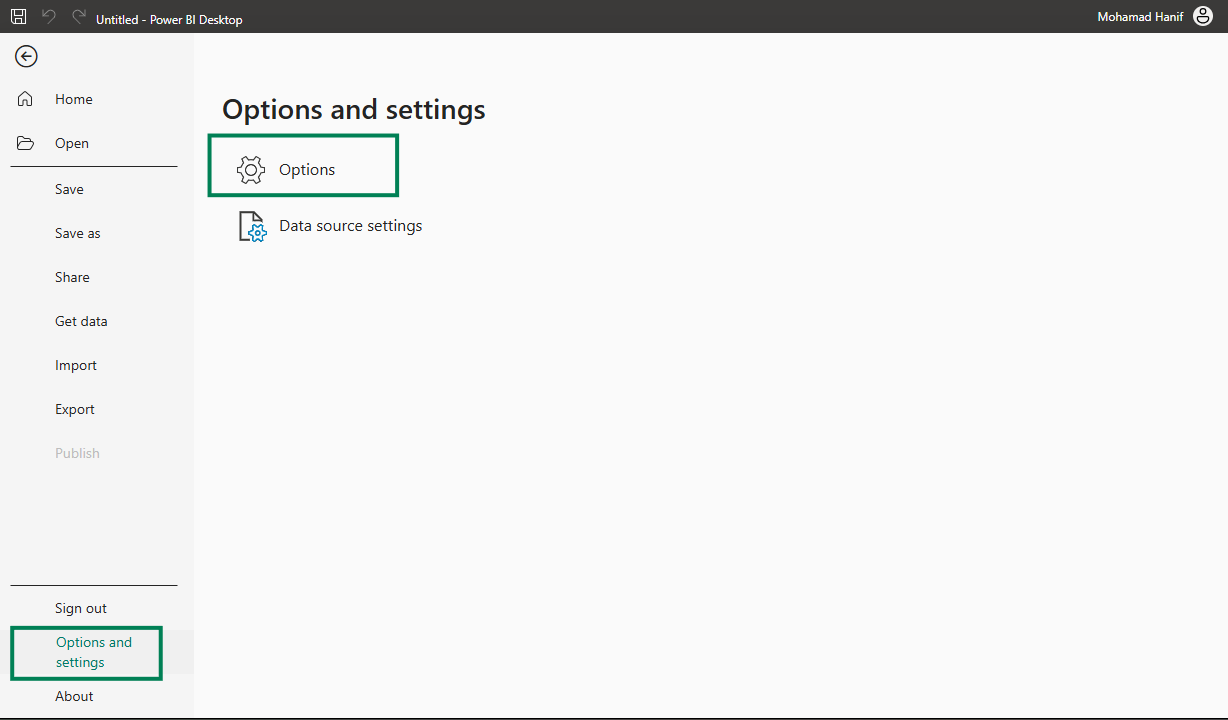
Task: Click the Open folder icon
Action: (x=25, y=143)
